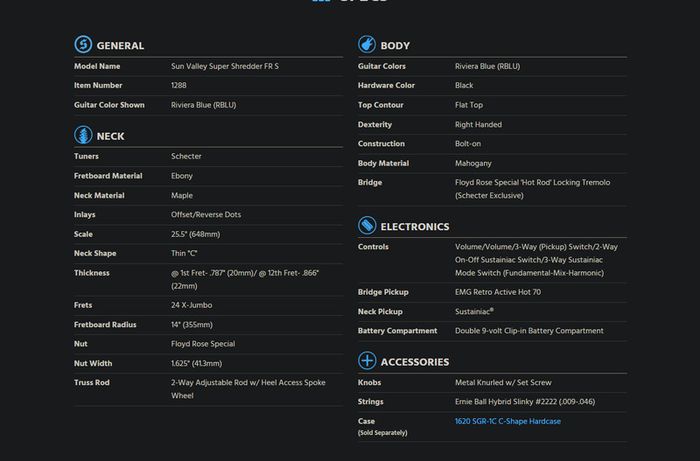Click the Truss Rod specification row

208,389
